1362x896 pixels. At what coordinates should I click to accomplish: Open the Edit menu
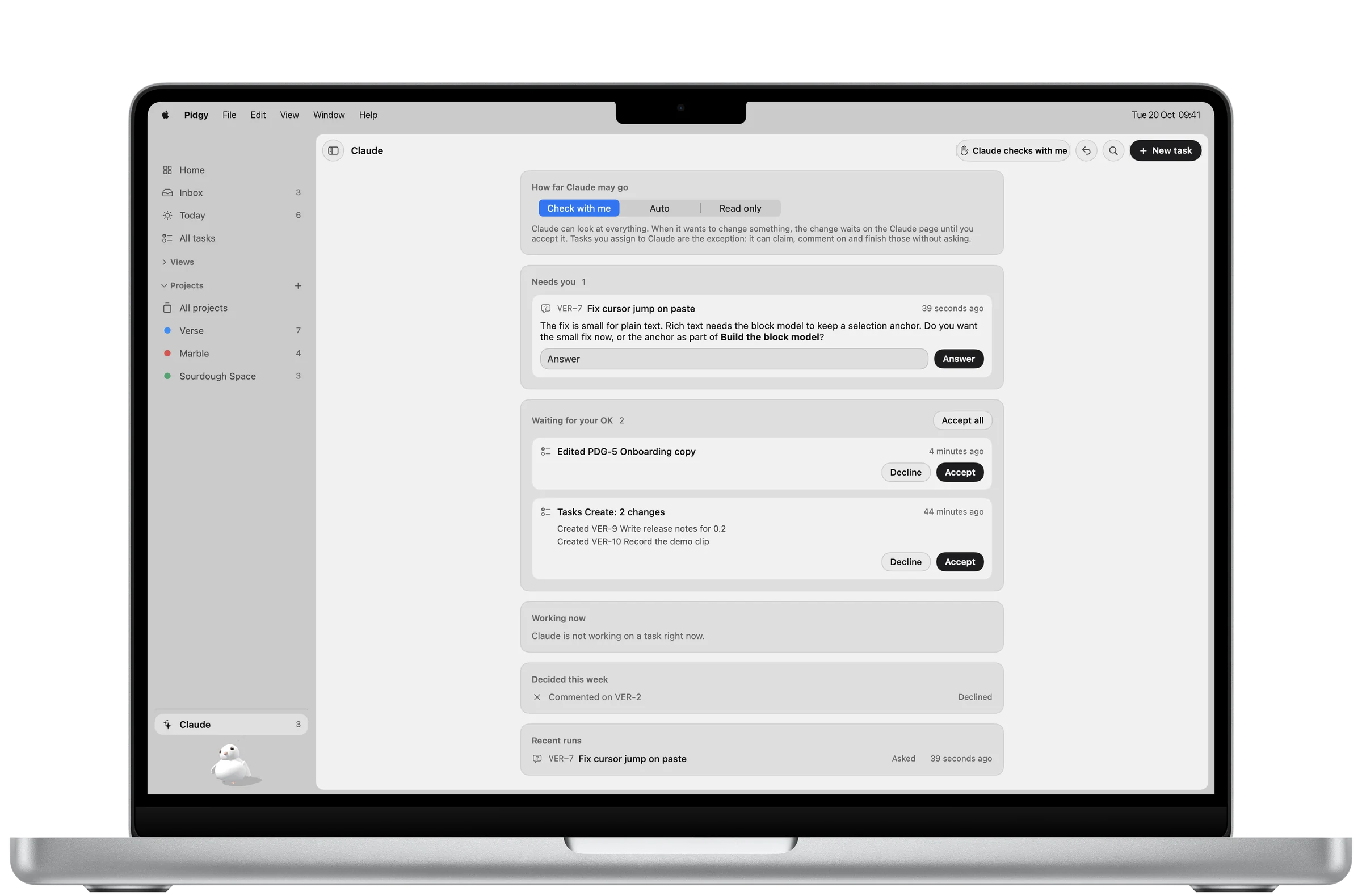pos(258,115)
